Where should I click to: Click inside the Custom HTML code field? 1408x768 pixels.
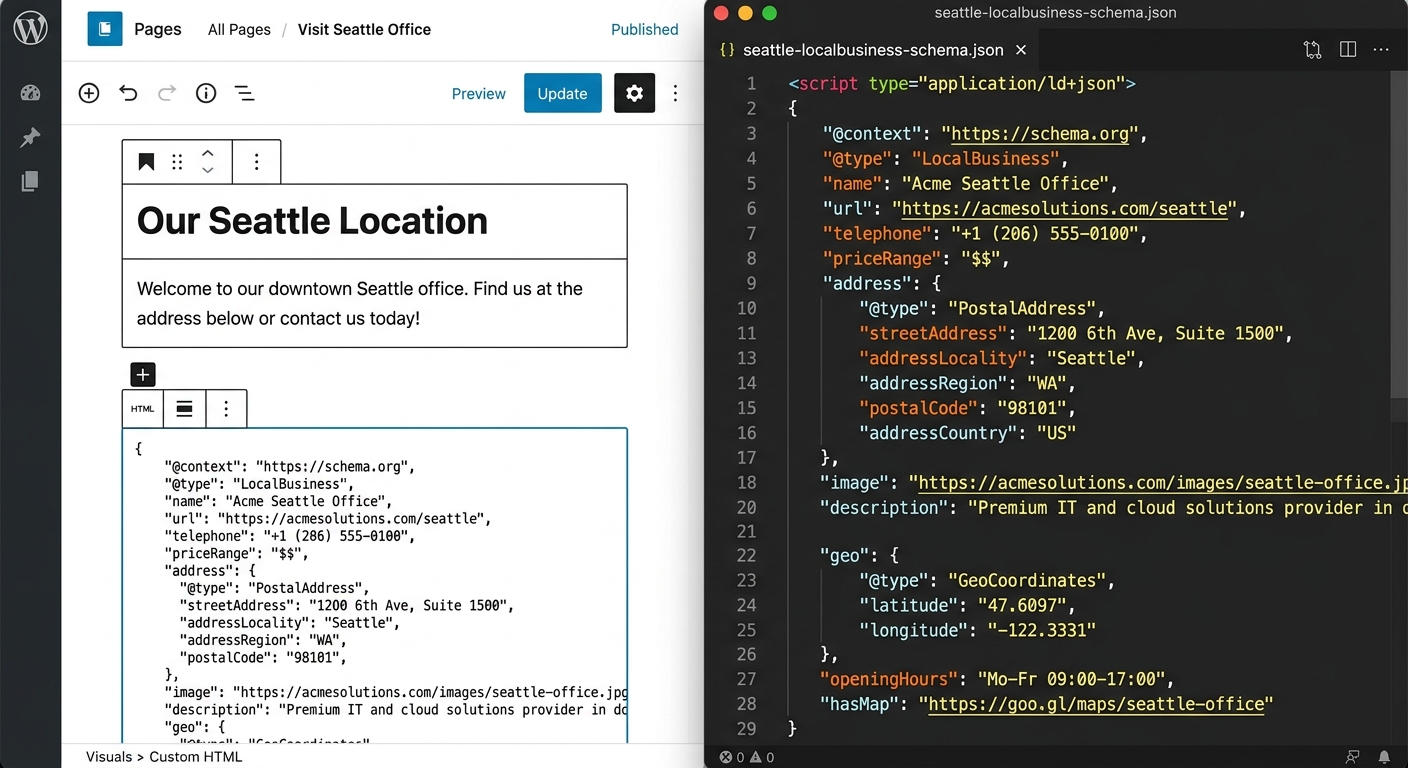click(375, 586)
